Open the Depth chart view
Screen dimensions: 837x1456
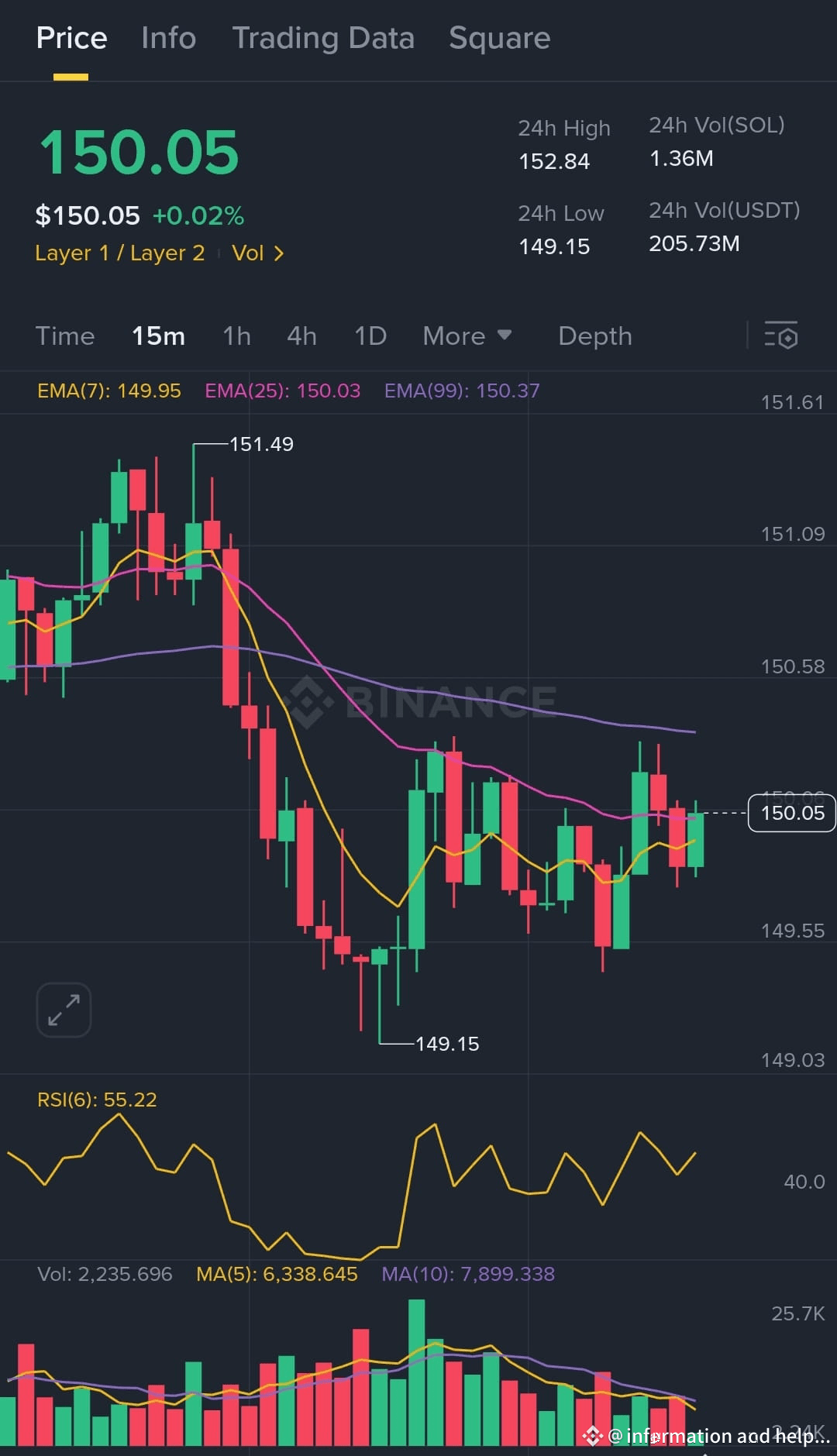595,336
